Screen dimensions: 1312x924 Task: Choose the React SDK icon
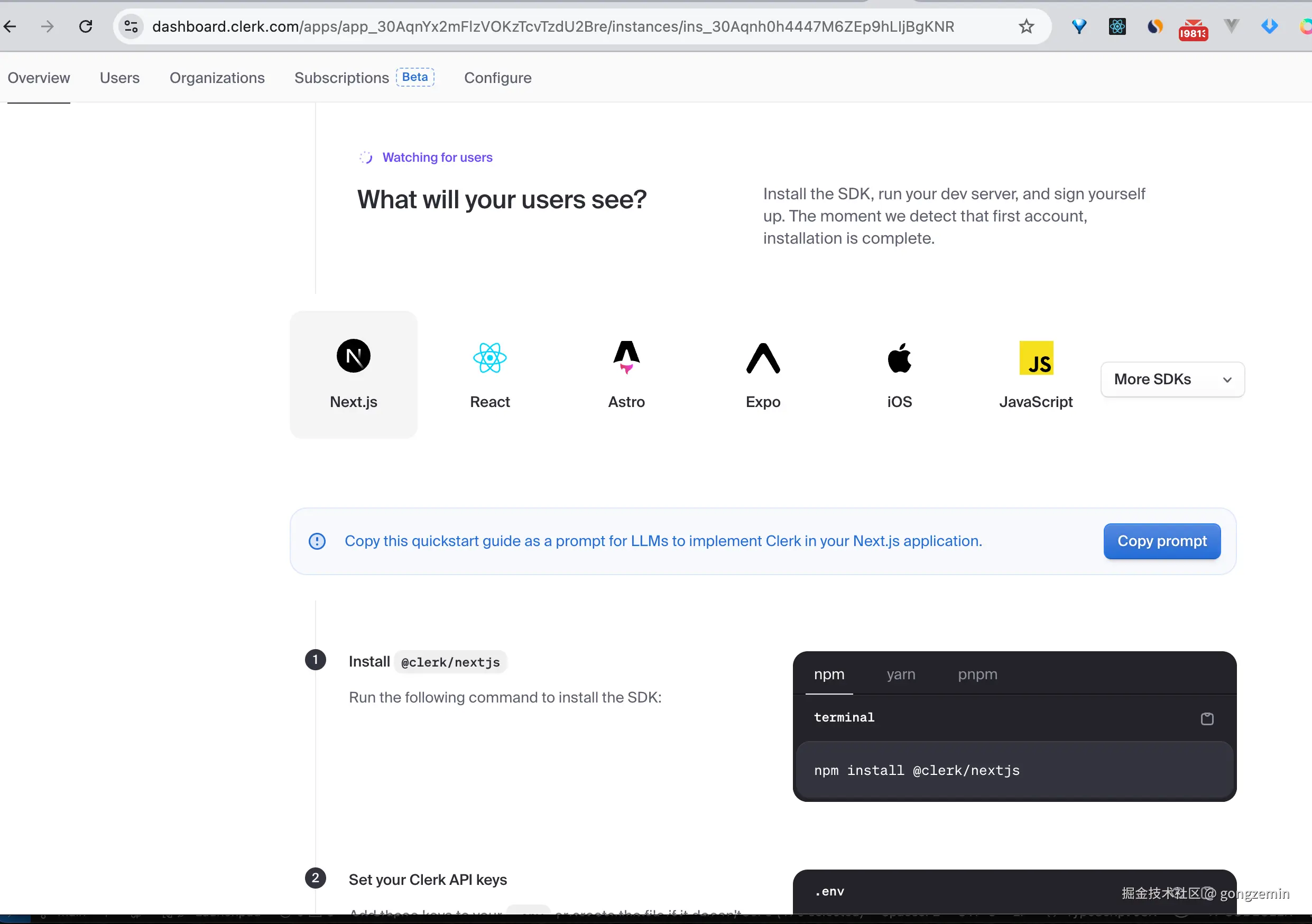click(489, 358)
